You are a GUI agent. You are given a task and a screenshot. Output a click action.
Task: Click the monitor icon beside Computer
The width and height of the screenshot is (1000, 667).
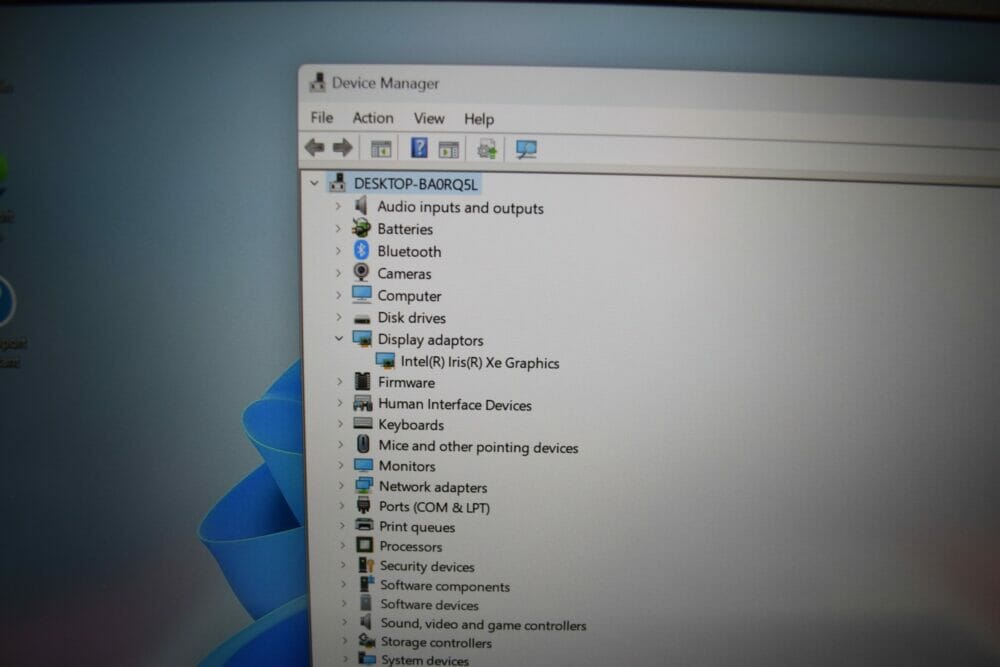click(362, 294)
